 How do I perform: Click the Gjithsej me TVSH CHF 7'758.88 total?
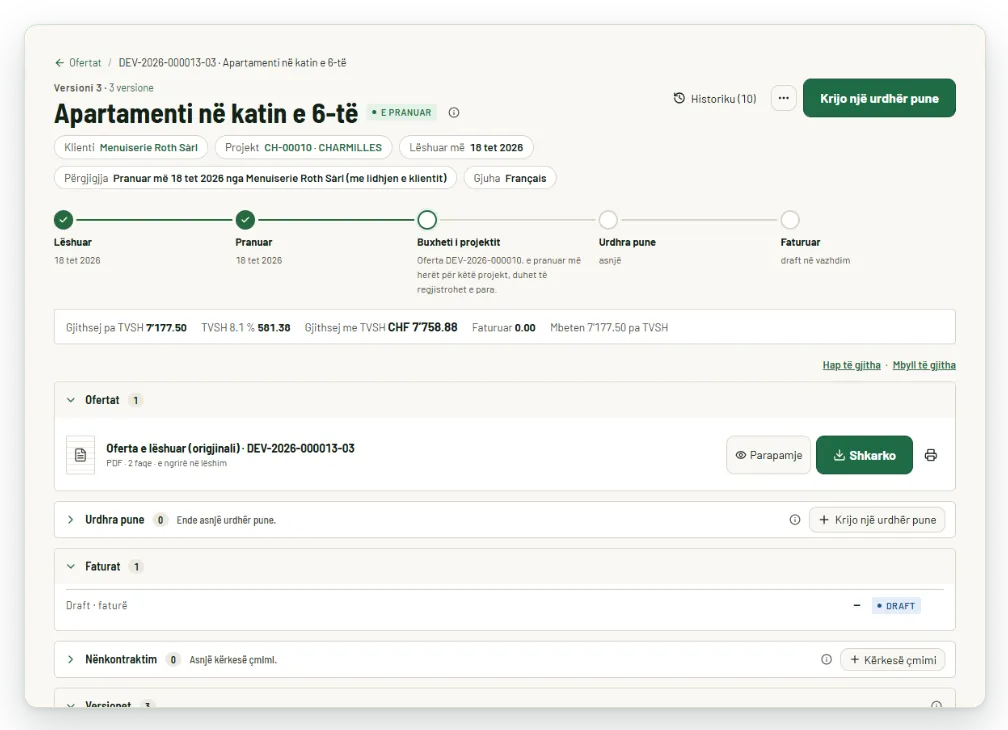pos(381,327)
